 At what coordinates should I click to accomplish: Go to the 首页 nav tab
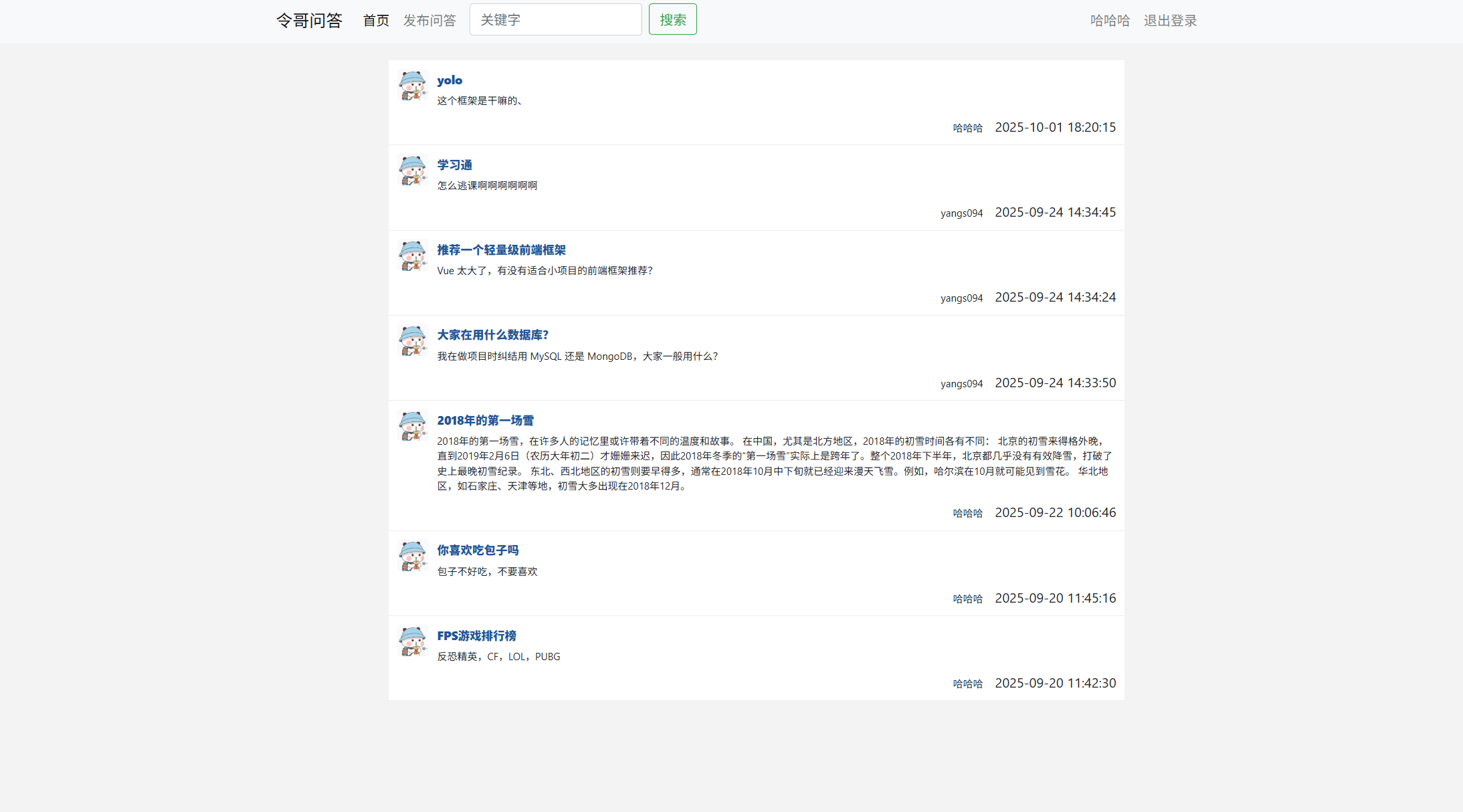click(x=376, y=21)
